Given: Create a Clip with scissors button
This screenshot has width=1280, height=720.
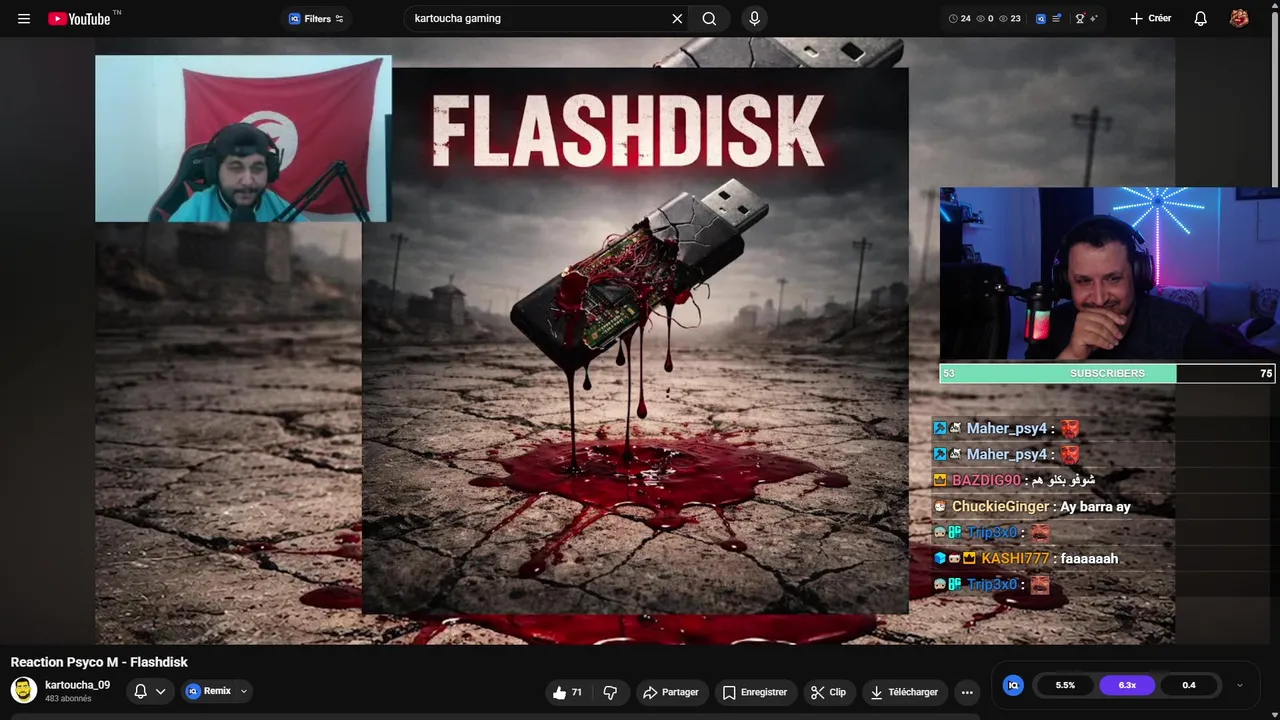Looking at the screenshot, I should tap(829, 692).
